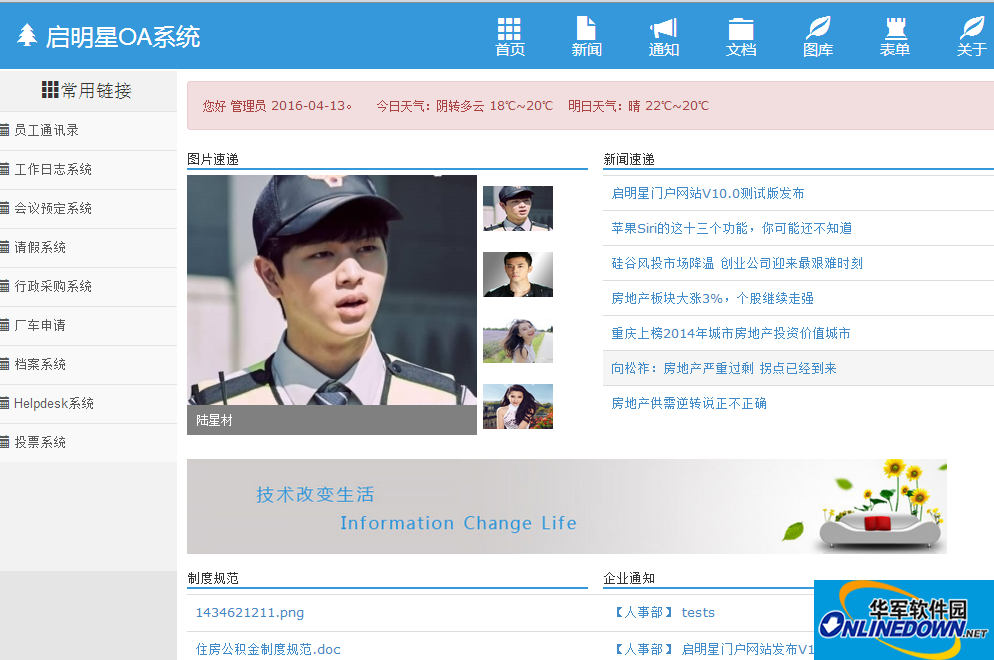This screenshot has height=660, width=994.
Task: Click the tree logo beside 启明星OA系统
Action: [x=27, y=35]
